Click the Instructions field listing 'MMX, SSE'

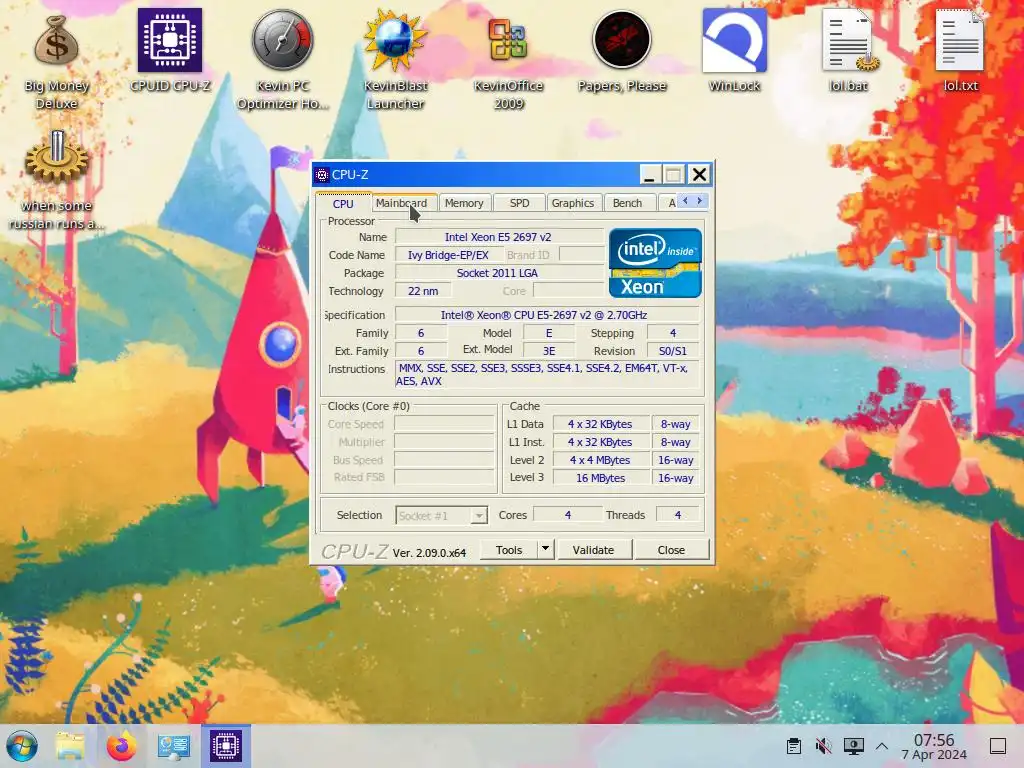tap(547, 375)
